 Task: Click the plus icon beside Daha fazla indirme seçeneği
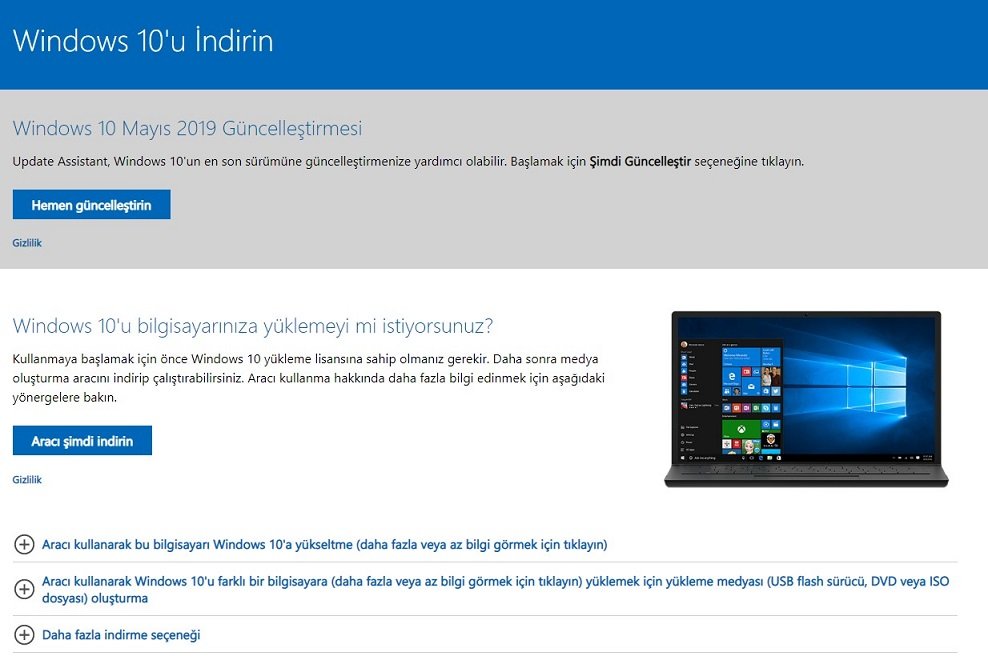(x=24, y=635)
